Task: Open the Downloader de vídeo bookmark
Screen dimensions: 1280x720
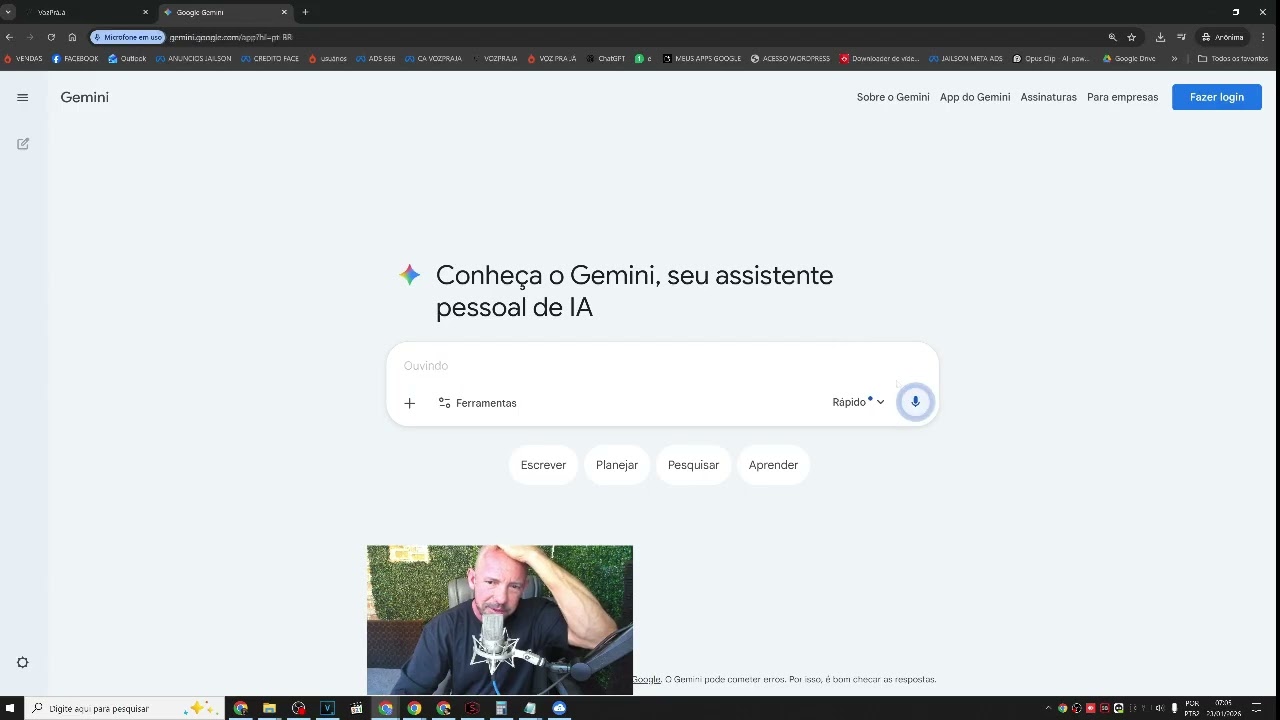Action: 880,59
